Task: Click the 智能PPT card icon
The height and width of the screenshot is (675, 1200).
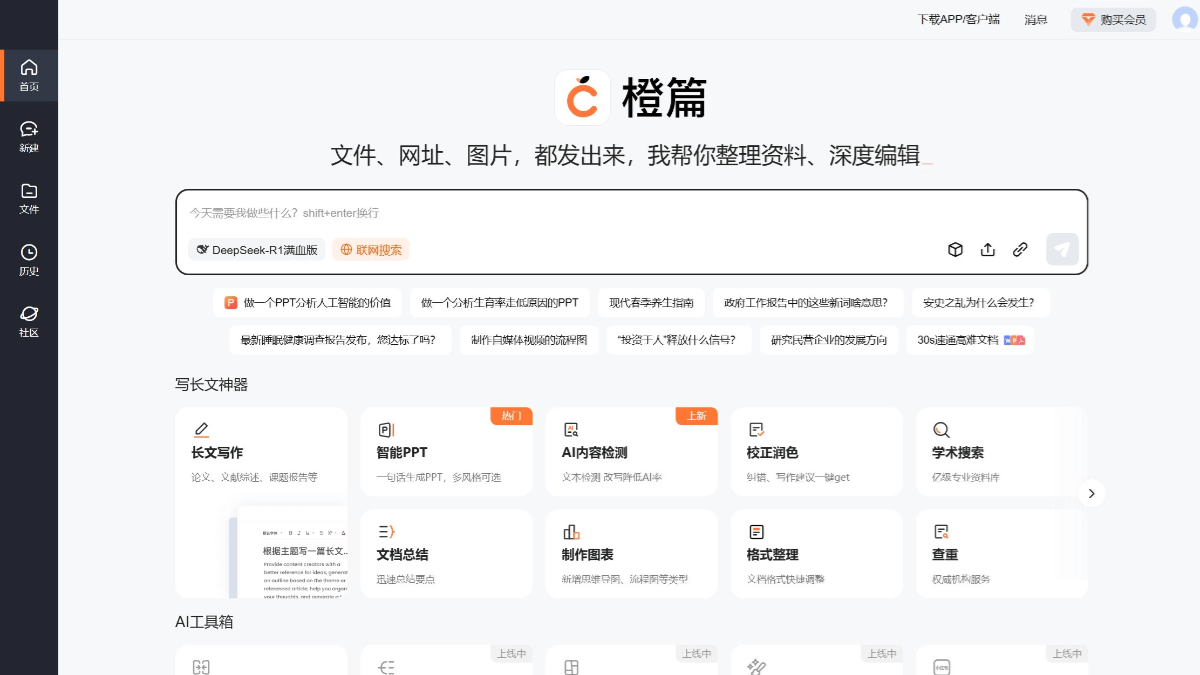Action: [x=386, y=430]
